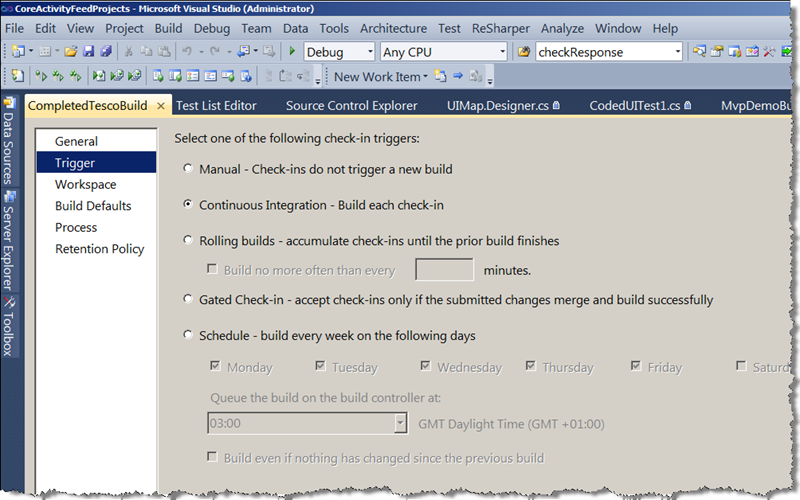Open the Team menu

[256, 29]
